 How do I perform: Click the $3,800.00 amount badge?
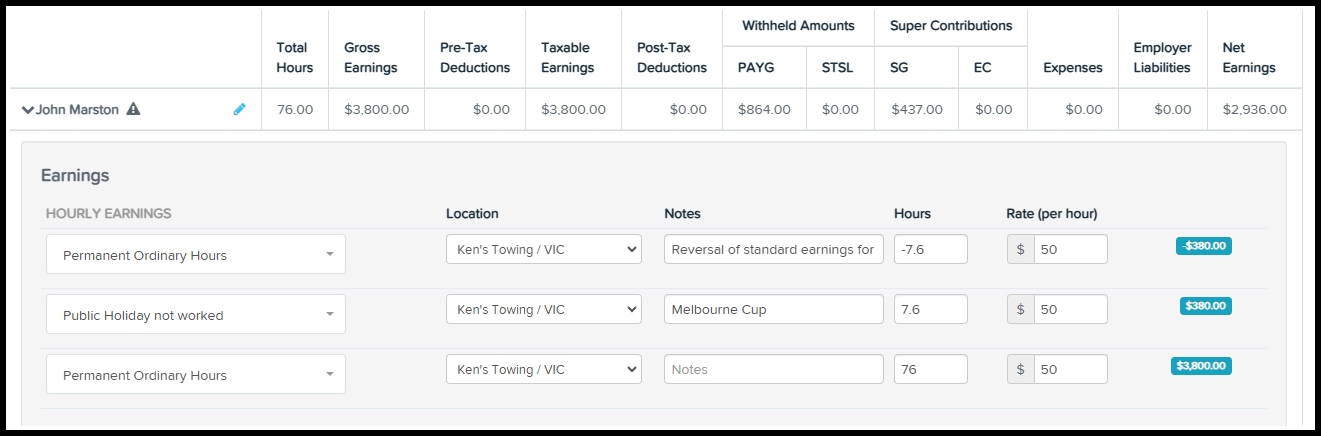(x=1201, y=366)
